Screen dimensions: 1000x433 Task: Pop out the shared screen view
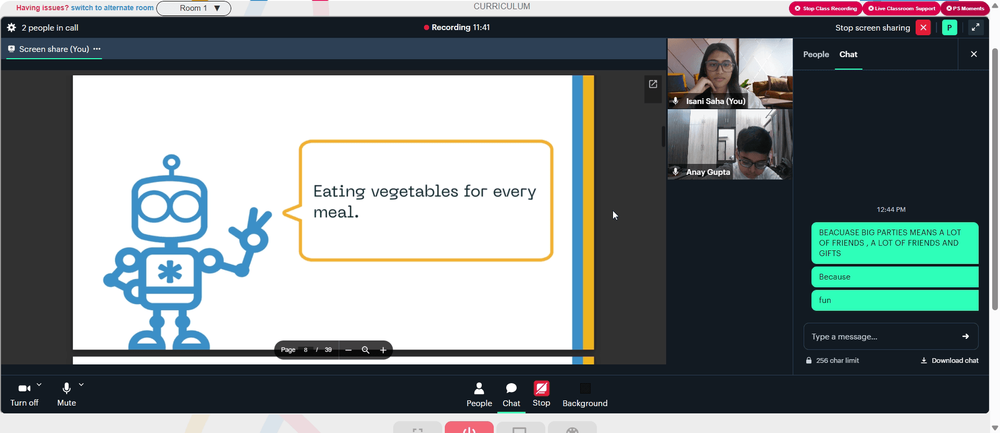tap(652, 84)
